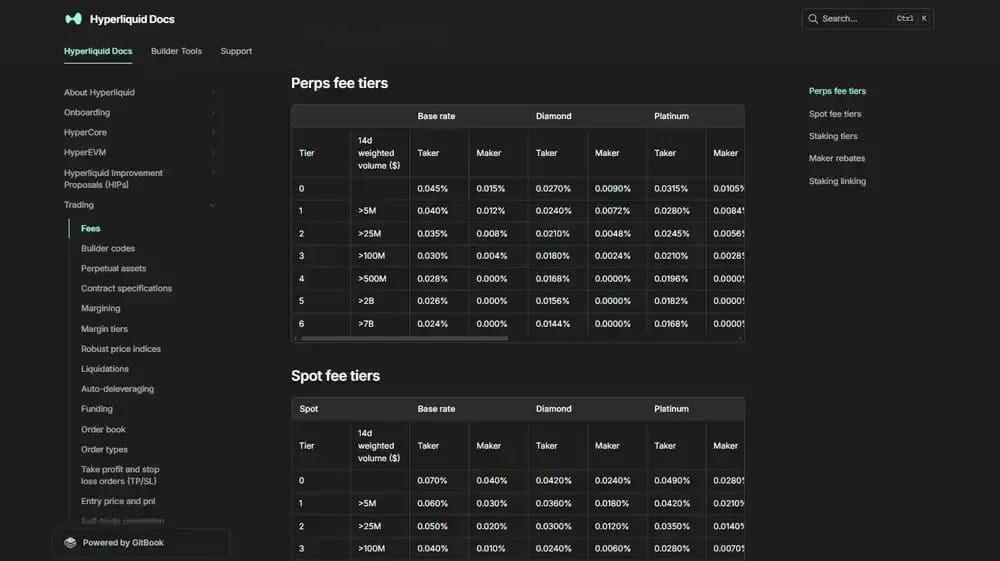Expand the HyperEVM section chevron
Screen dimensions: 1000x561
[213, 152]
